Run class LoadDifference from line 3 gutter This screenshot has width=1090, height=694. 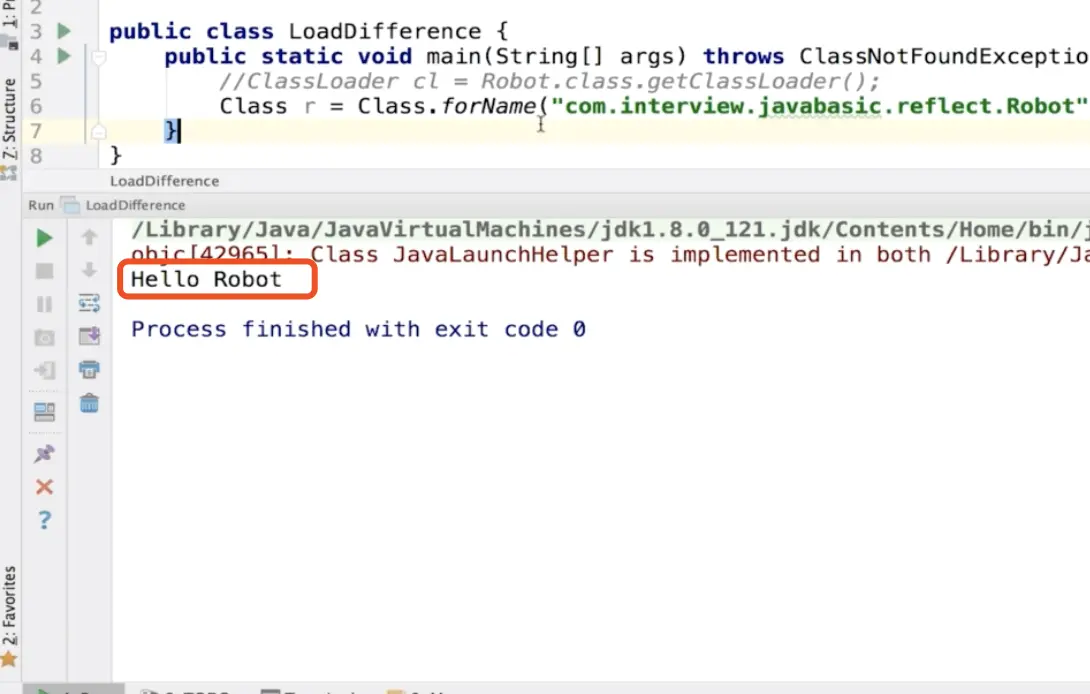pyautogui.click(x=64, y=31)
